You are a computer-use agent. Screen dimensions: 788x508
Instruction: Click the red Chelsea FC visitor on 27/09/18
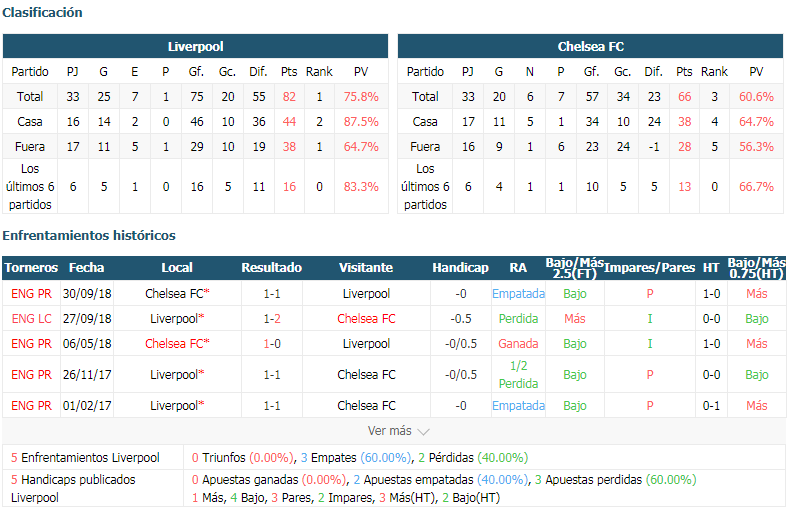366,319
